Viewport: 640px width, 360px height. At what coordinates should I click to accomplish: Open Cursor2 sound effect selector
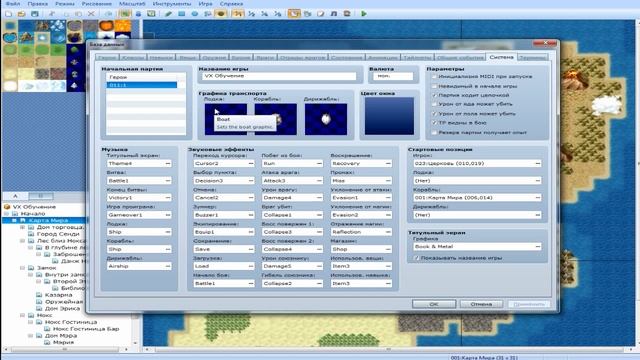point(224,163)
